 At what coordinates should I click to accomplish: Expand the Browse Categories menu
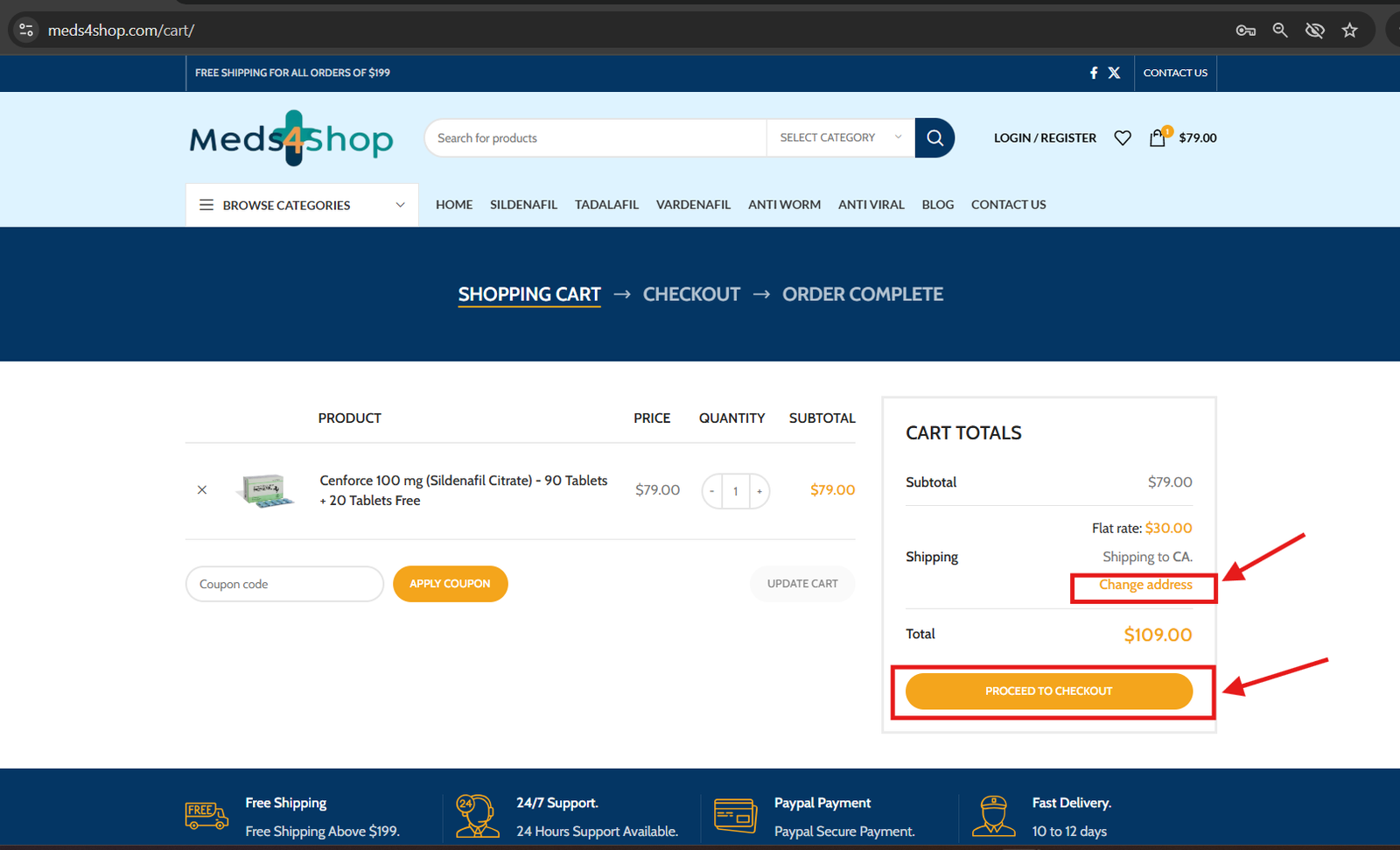tap(302, 205)
